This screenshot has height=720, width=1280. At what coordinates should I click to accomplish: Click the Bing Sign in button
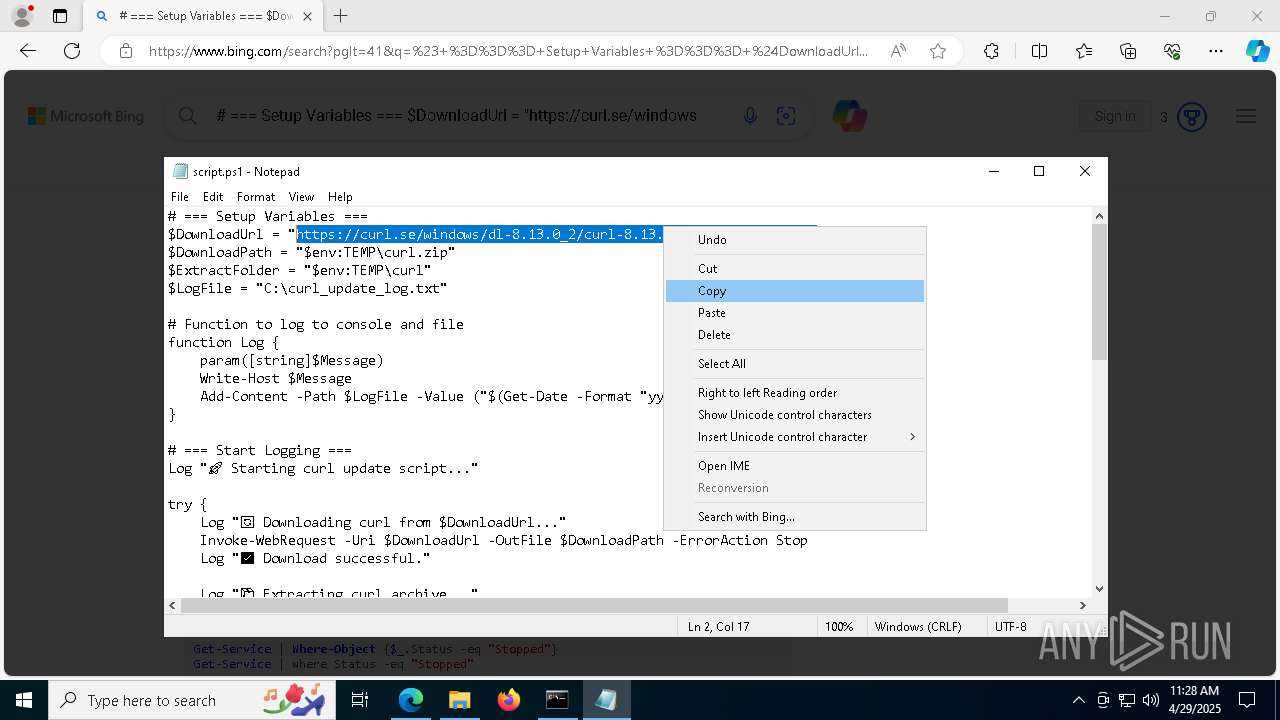[x=1114, y=116]
